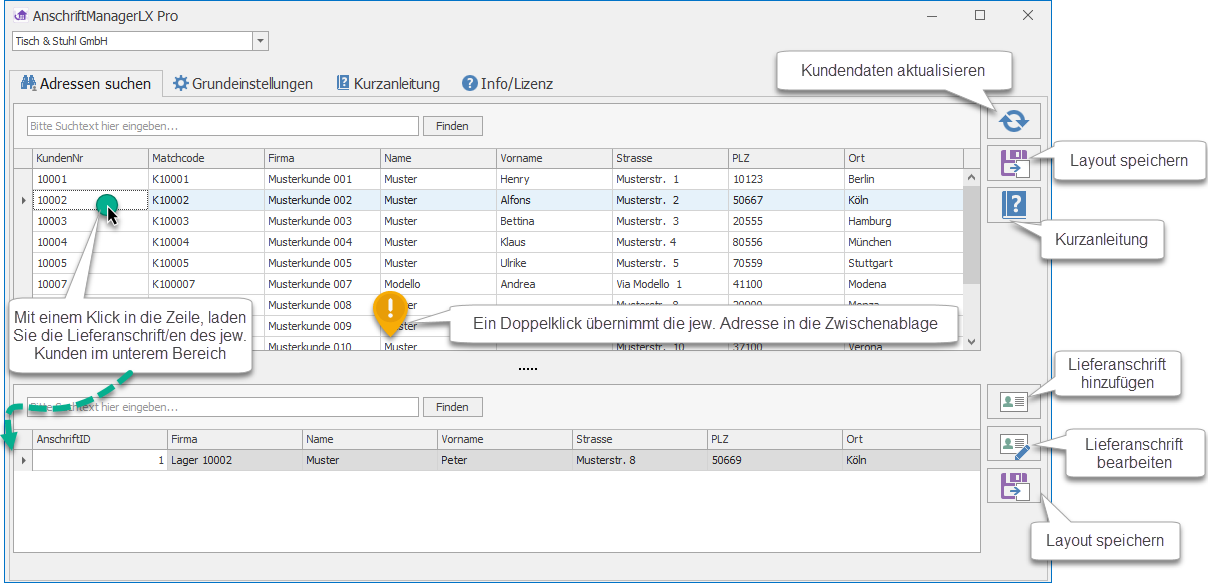Open the quick guide book icon on right
The height and width of the screenshot is (583, 1208).
(1014, 205)
